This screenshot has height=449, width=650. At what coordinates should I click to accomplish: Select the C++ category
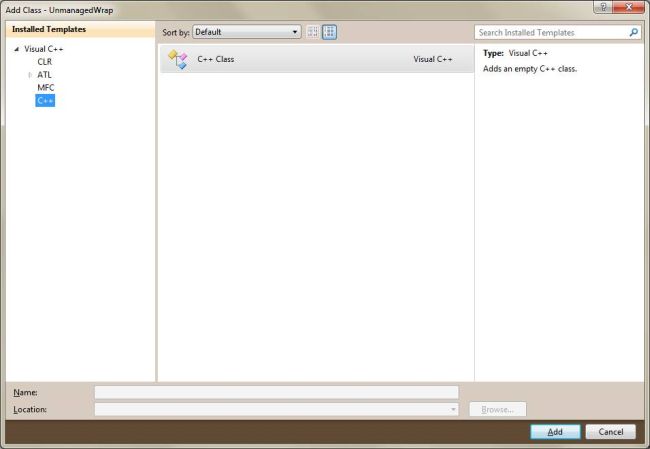45,100
